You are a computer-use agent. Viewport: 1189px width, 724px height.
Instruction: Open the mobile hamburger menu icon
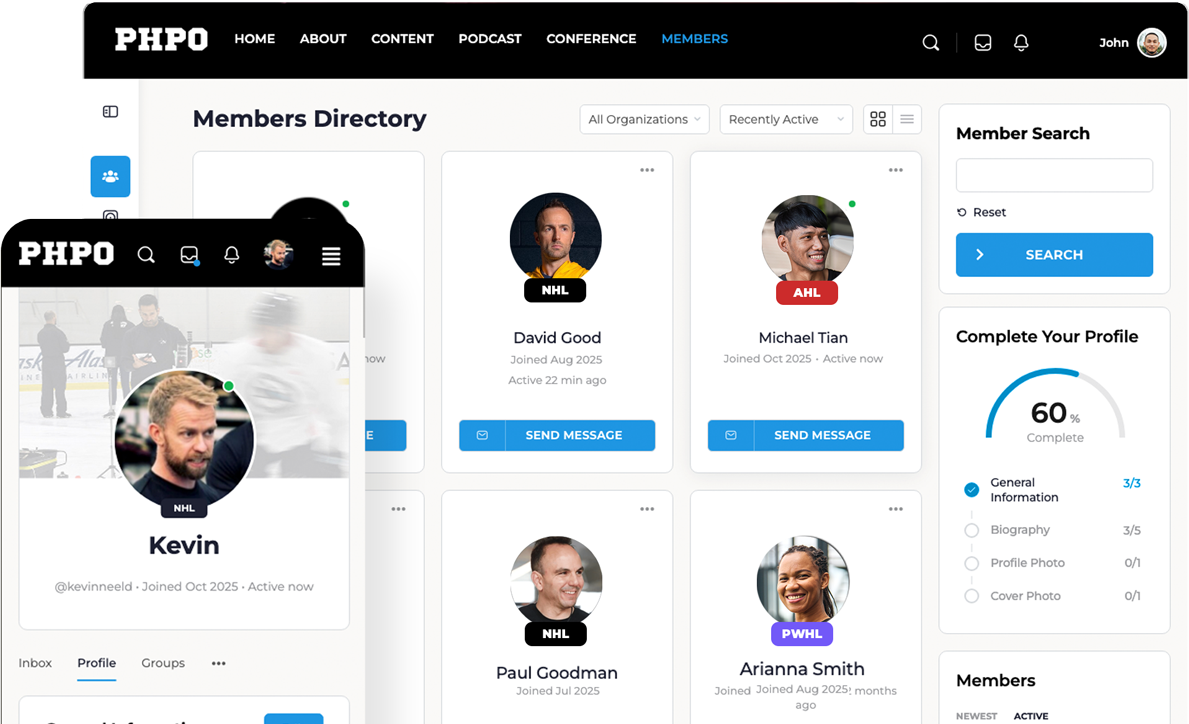pos(331,256)
